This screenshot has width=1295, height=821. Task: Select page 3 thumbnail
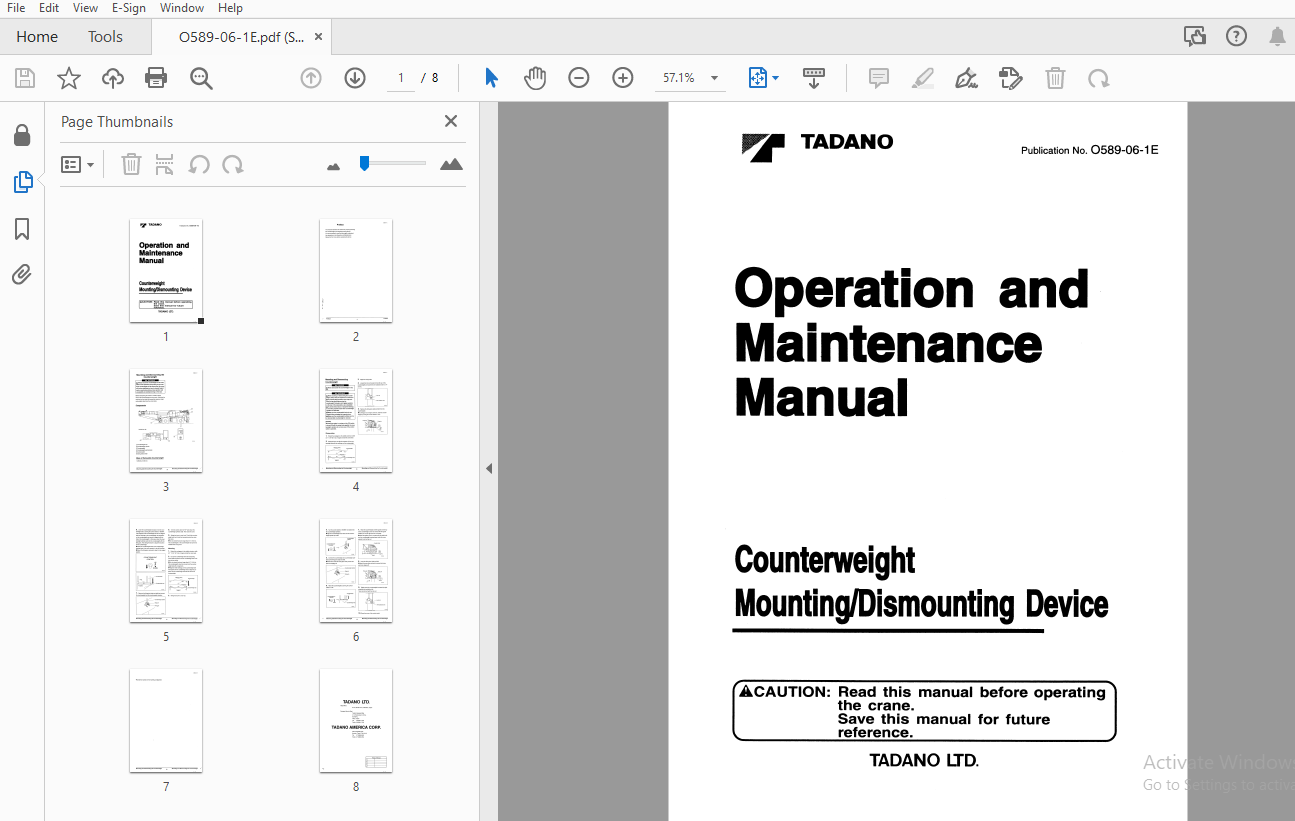(x=166, y=421)
